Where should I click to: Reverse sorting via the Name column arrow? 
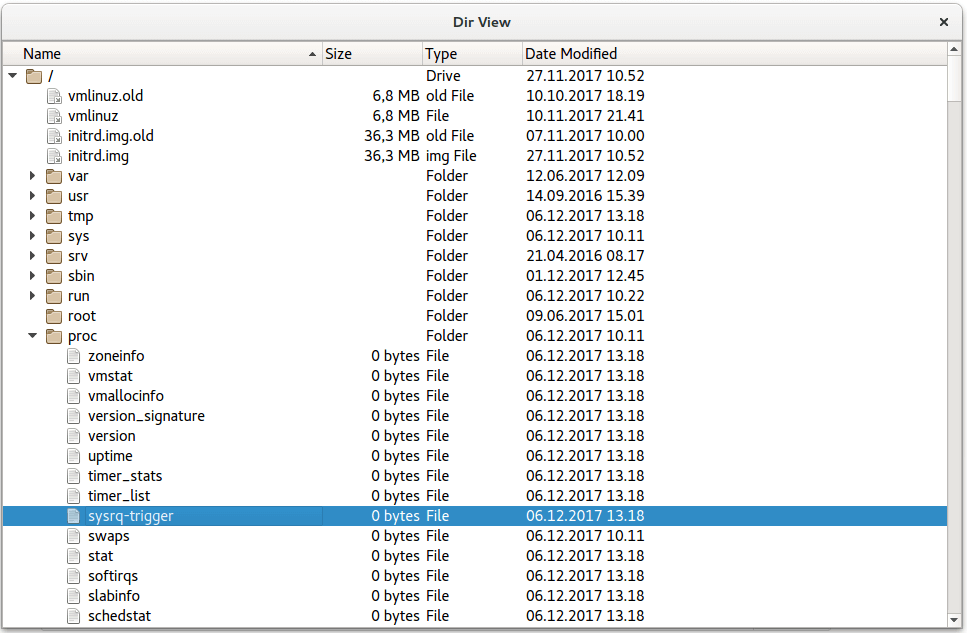coord(313,53)
